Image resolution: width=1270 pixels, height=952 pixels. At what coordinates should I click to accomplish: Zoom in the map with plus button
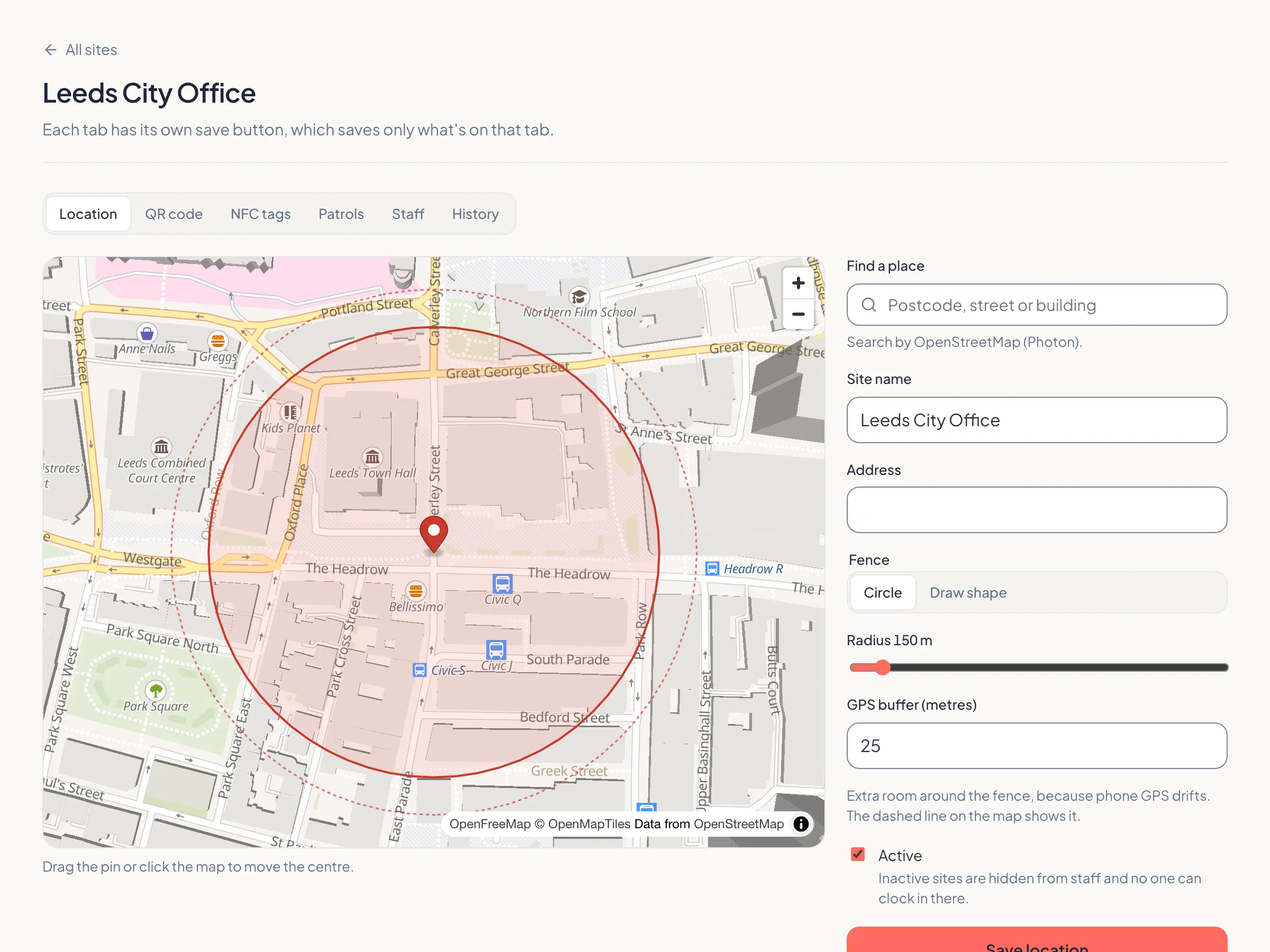point(798,283)
